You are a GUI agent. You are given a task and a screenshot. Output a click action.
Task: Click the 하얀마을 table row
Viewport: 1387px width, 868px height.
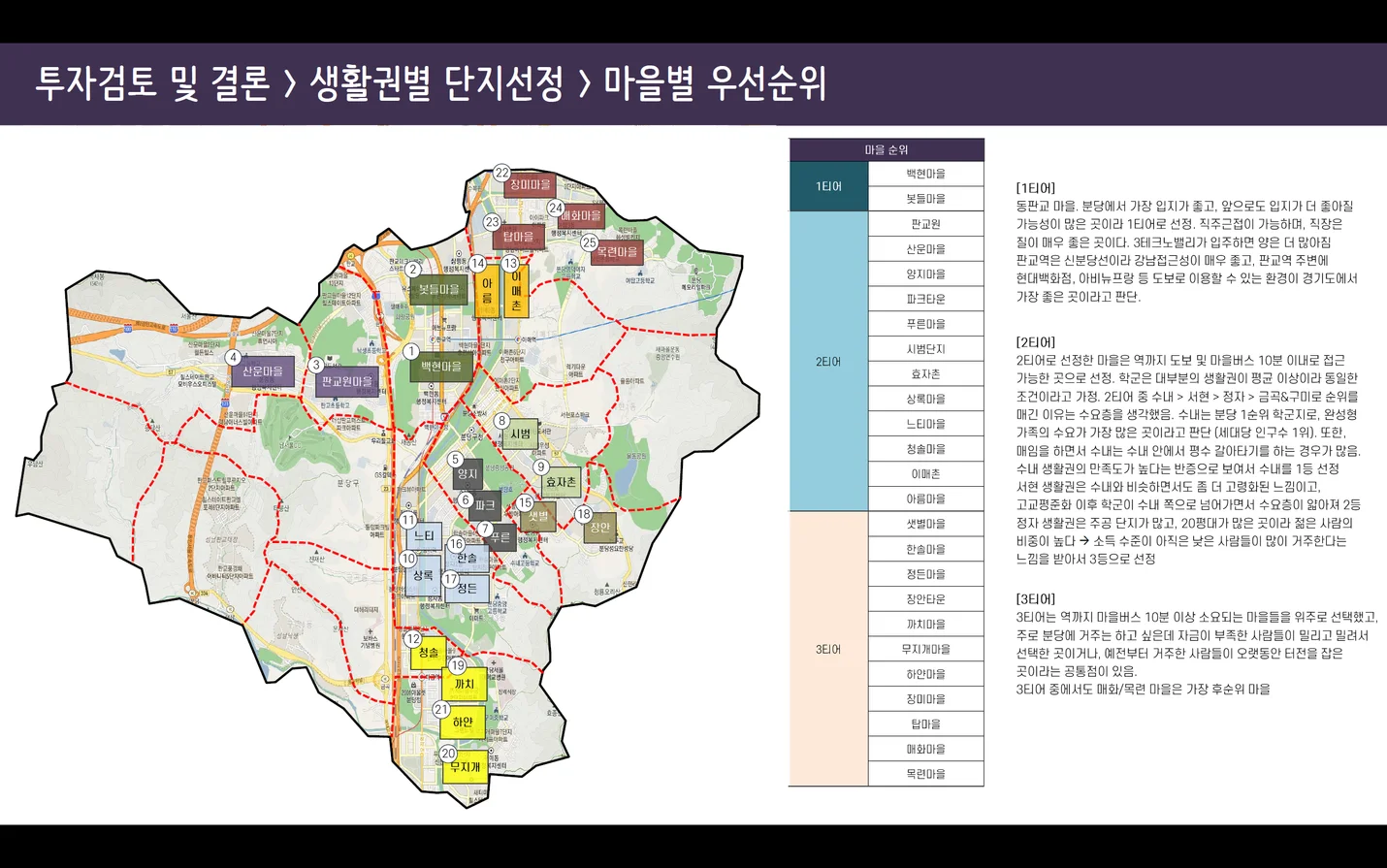coord(926,674)
